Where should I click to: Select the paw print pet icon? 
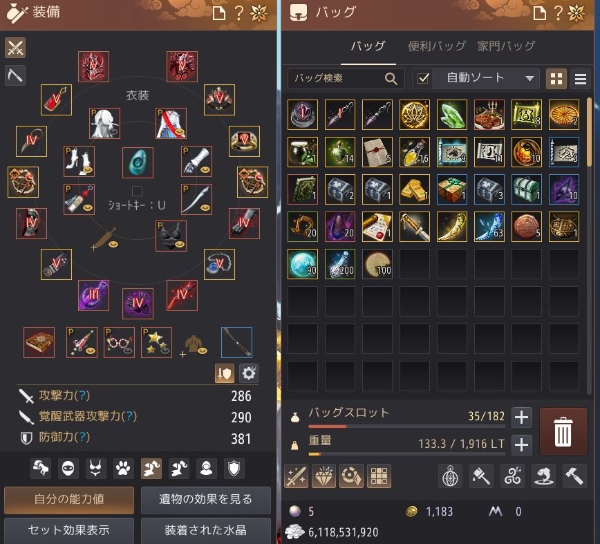click(123, 468)
